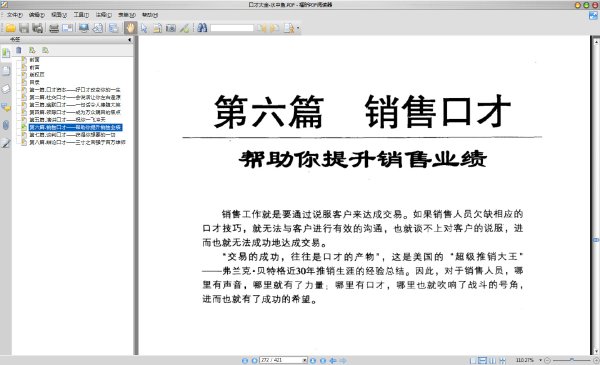Open the Tools menu (工具)
Image resolution: width=600 pixels, height=365 pixels.
pyautogui.click(x=81, y=15)
